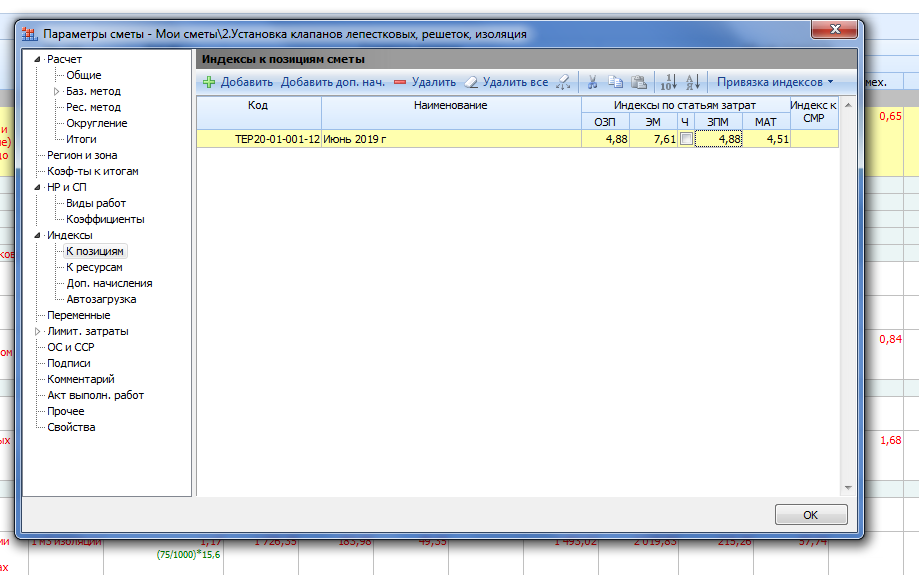Select the Автозагрузка tree item
Viewport: 919px width, 575px height.
101,299
